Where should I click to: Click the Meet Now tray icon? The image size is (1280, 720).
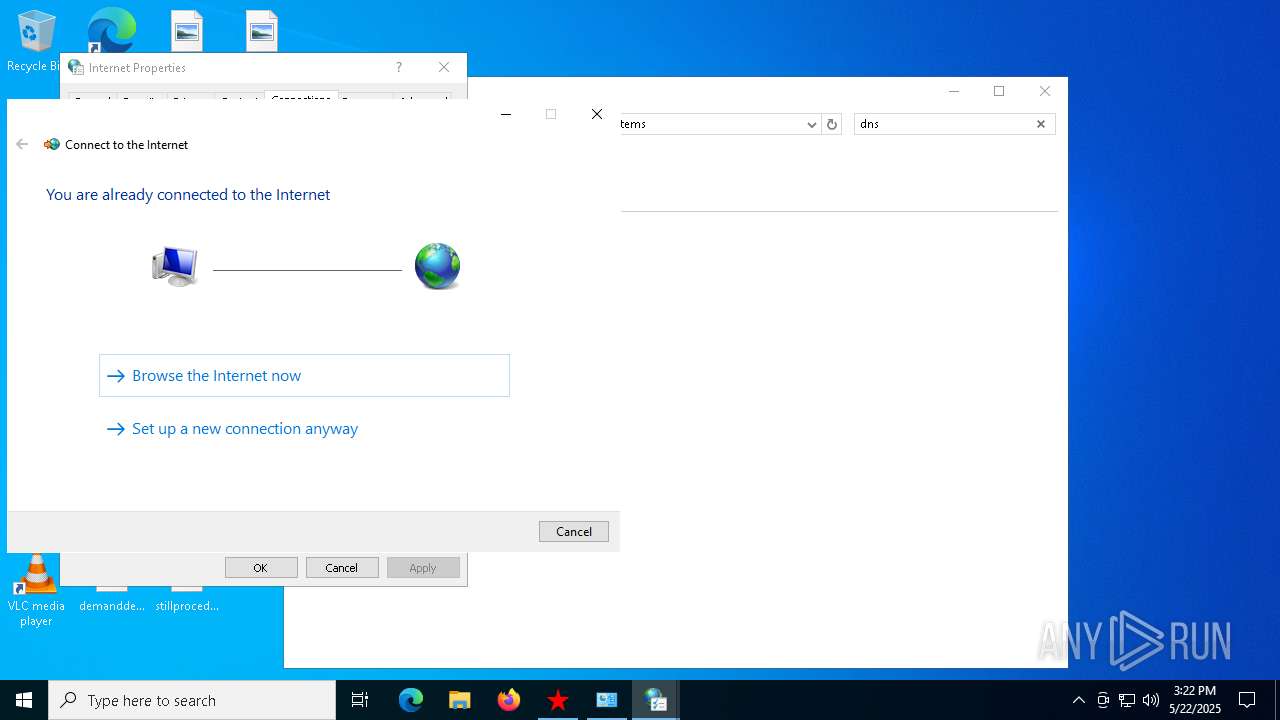click(1103, 700)
